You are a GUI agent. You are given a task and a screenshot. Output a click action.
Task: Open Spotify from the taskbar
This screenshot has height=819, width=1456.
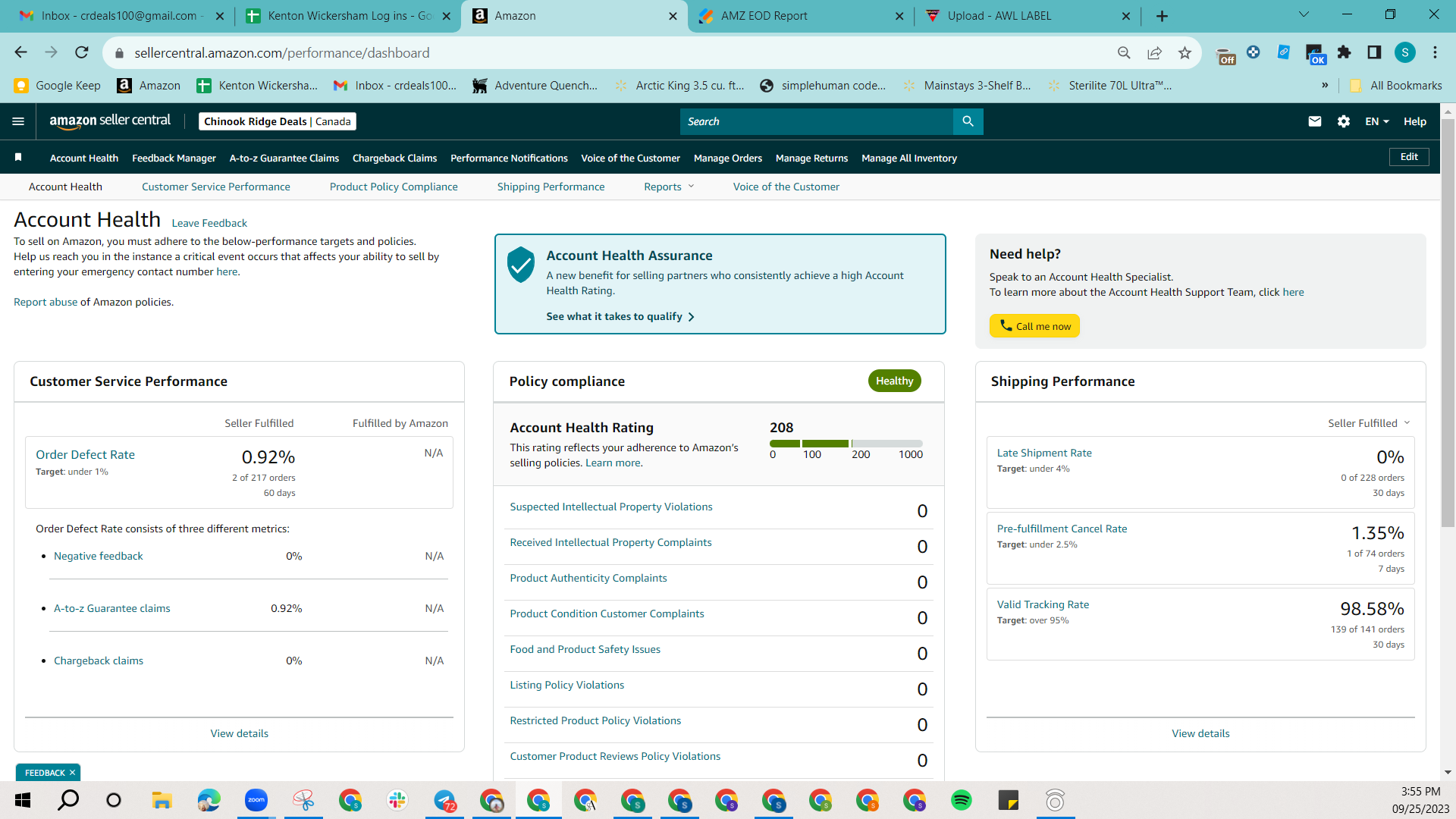tap(961, 800)
